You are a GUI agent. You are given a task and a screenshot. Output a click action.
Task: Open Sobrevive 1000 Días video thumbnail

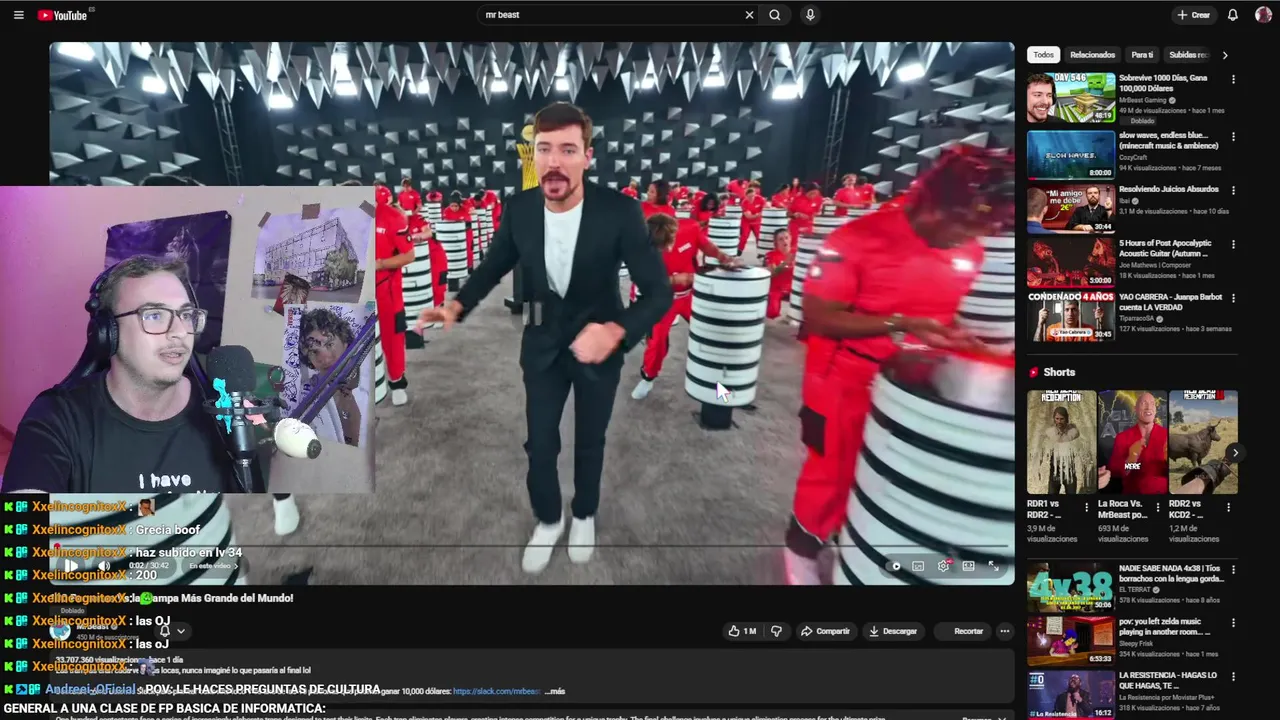[x=1071, y=97]
